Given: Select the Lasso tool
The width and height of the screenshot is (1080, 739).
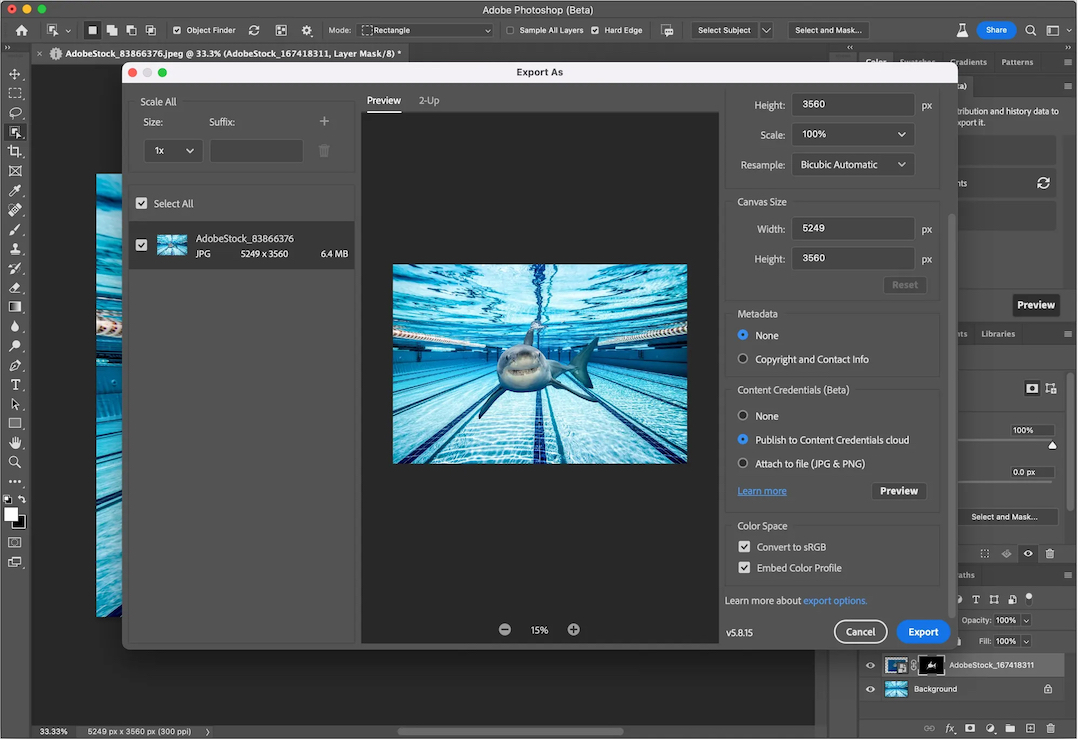Looking at the screenshot, I should (x=14, y=112).
